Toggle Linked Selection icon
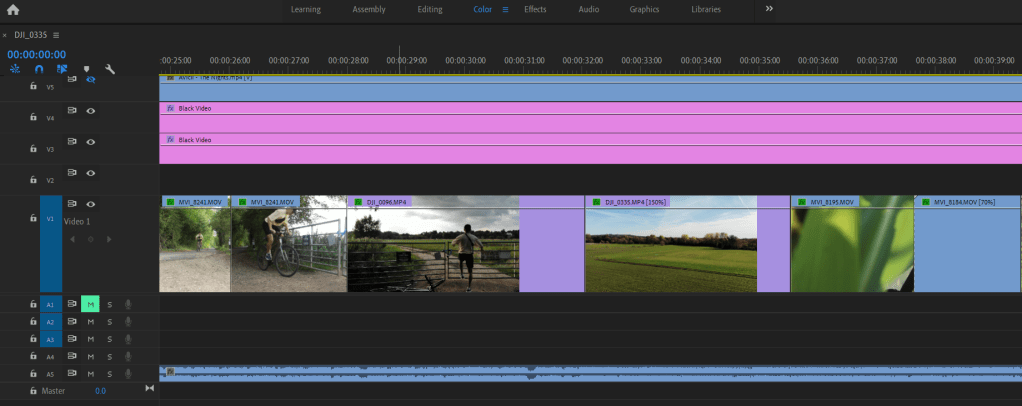 tap(63, 68)
